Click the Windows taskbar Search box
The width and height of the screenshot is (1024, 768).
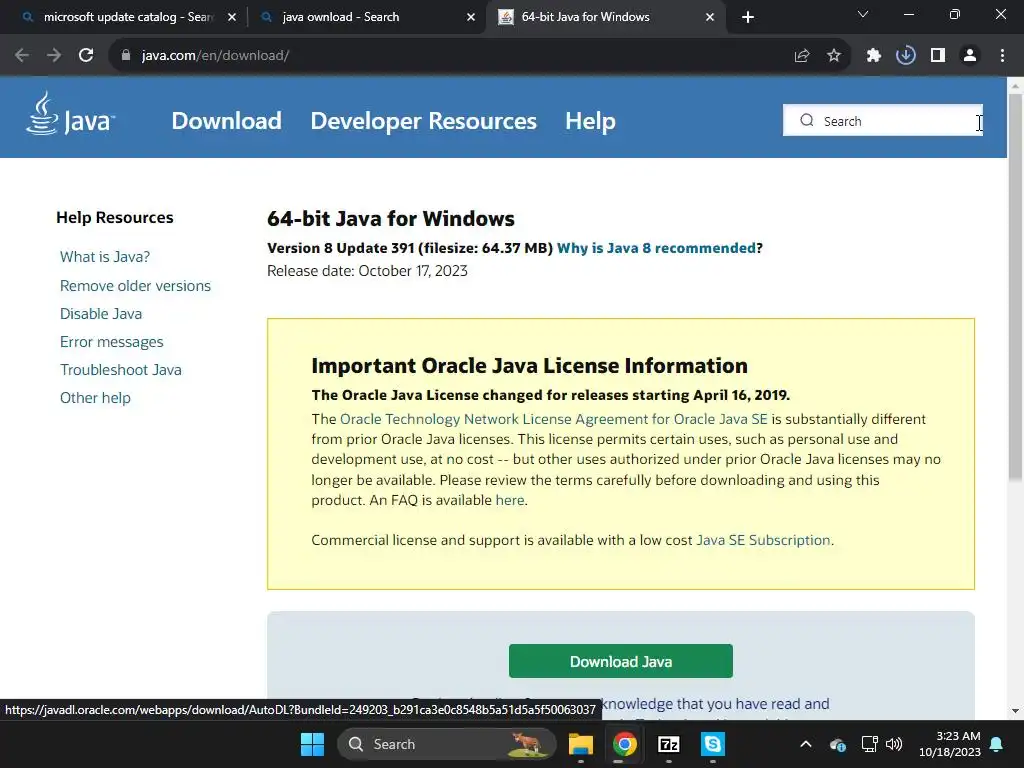pyautogui.click(x=447, y=744)
